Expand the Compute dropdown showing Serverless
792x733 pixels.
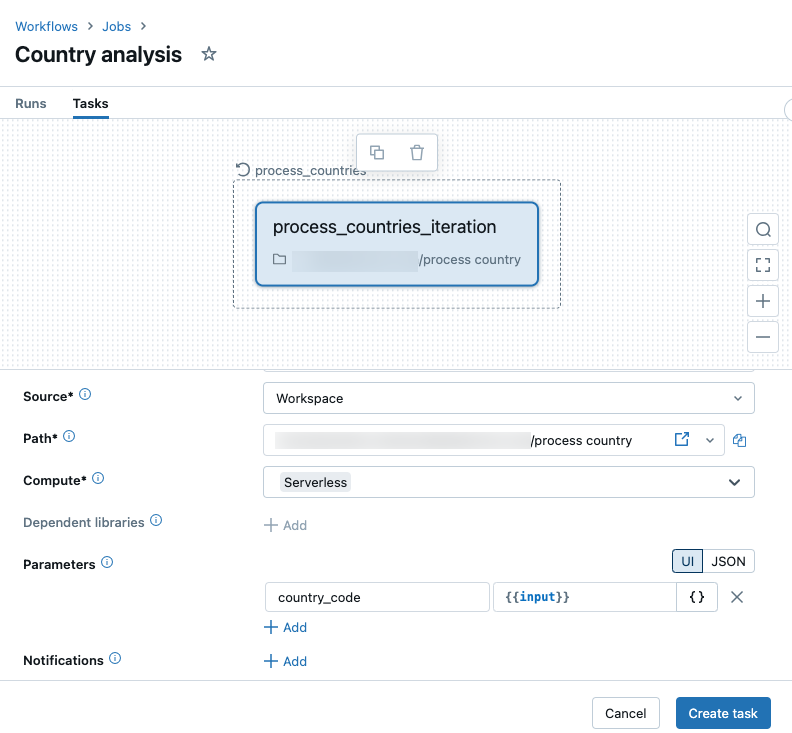(x=508, y=482)
